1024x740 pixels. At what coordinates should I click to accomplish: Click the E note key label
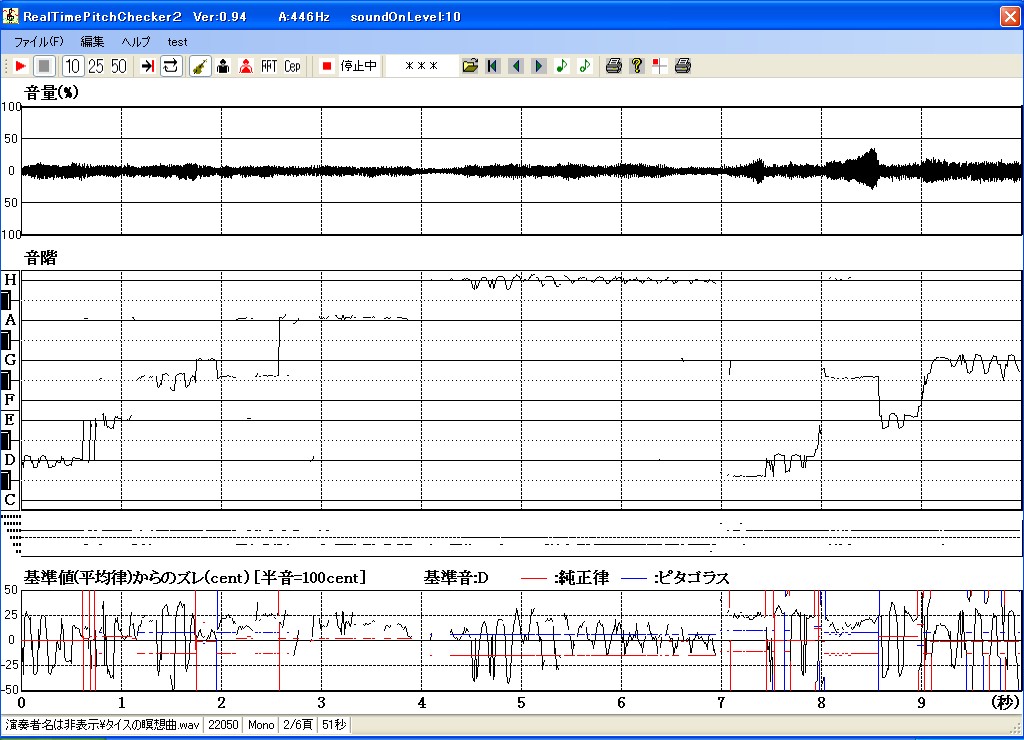click(x=10, y=420)
